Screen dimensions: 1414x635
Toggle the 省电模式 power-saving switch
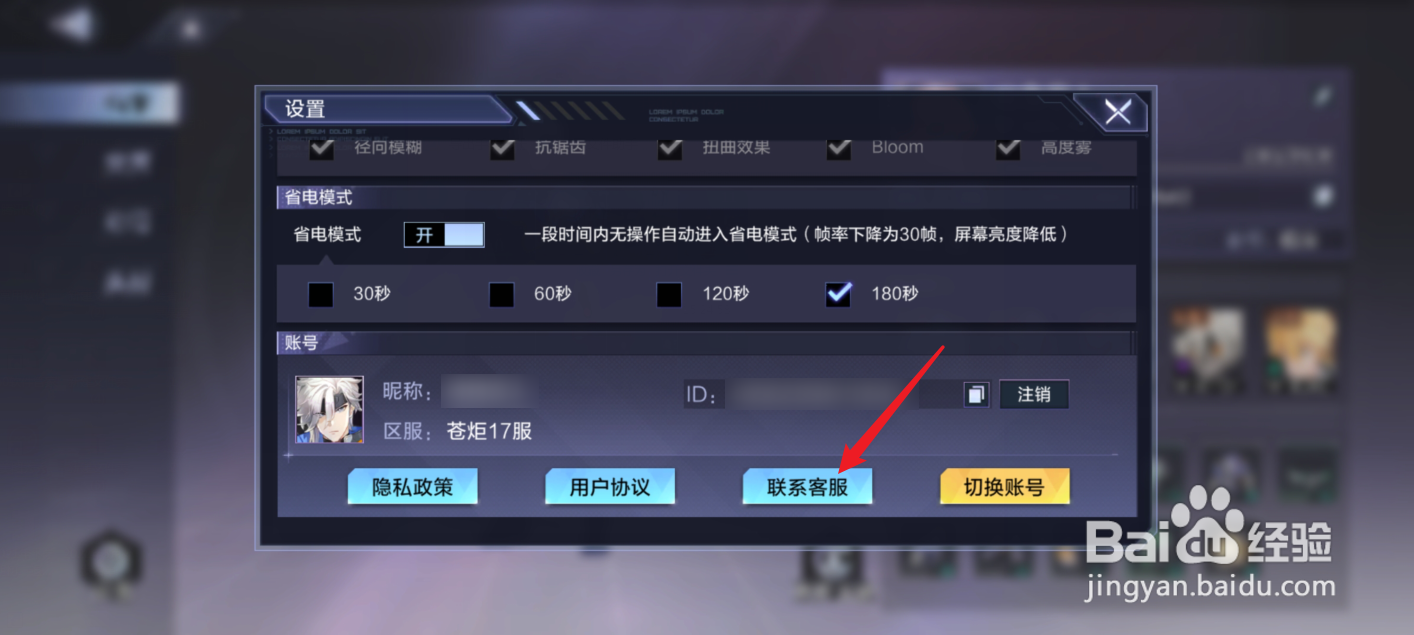[444, 235]
